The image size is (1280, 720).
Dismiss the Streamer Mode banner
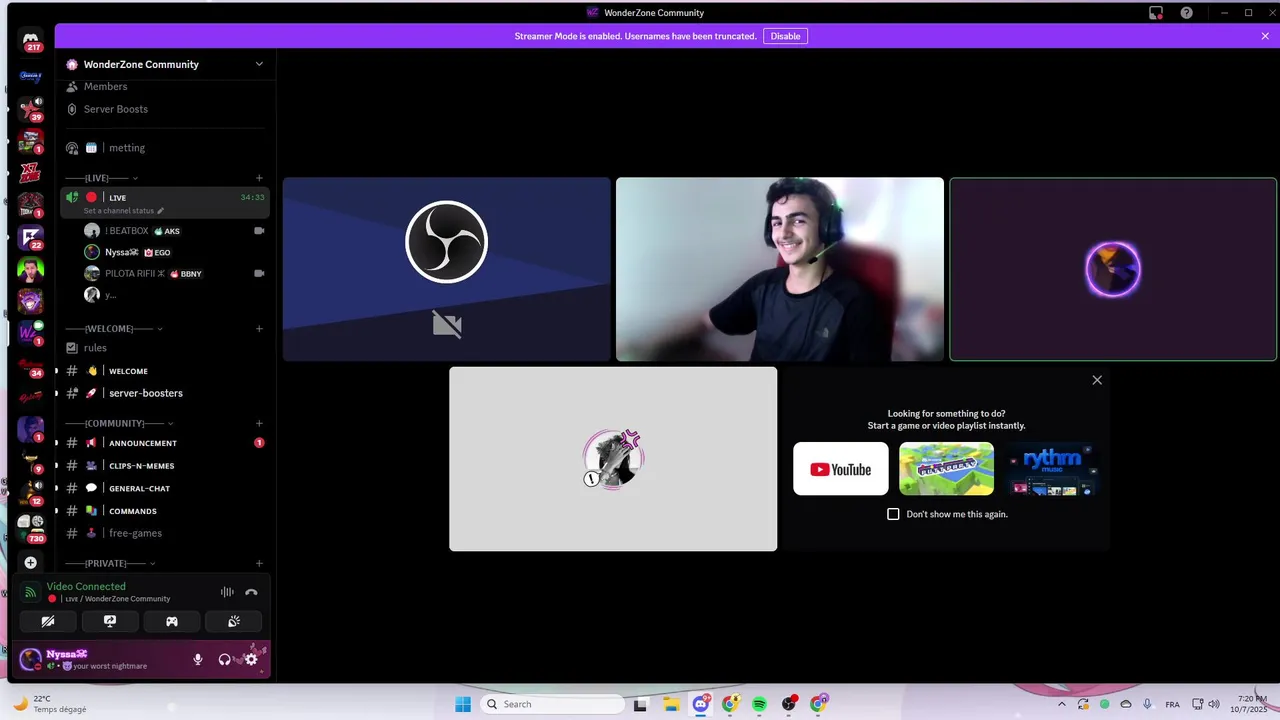click(x=1265, y=36)
